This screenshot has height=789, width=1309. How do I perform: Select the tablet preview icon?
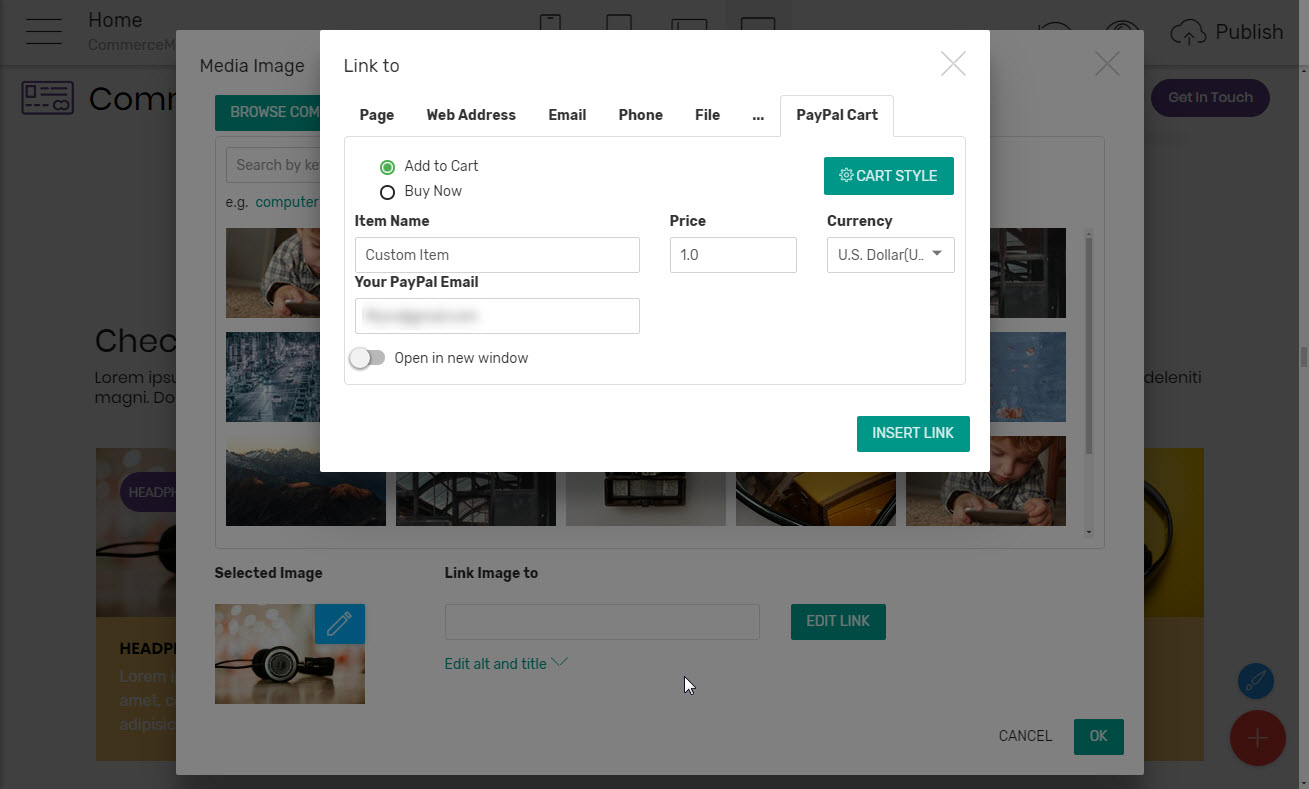[x=619, y=23]
